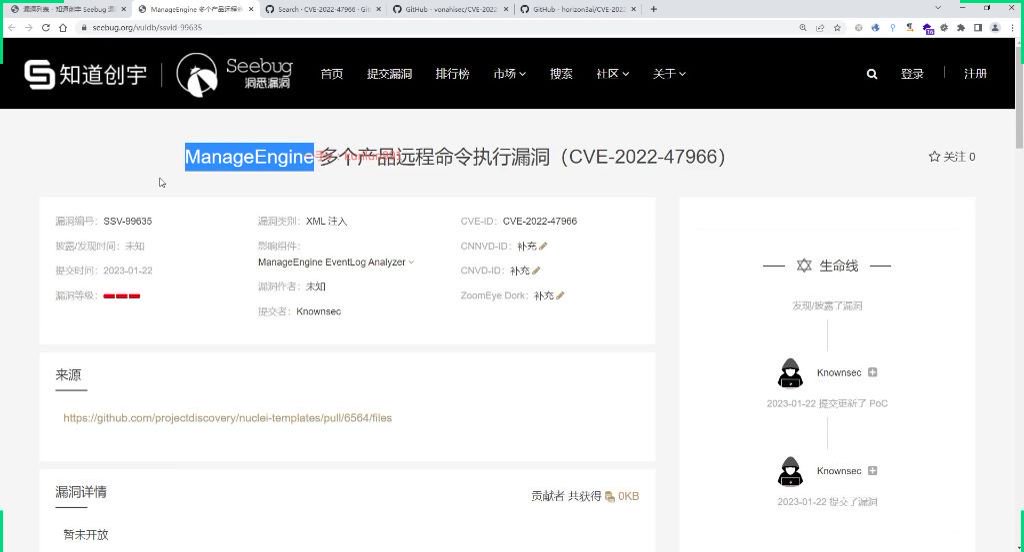Click the Seebug site search icon

(x=872, y=74)
